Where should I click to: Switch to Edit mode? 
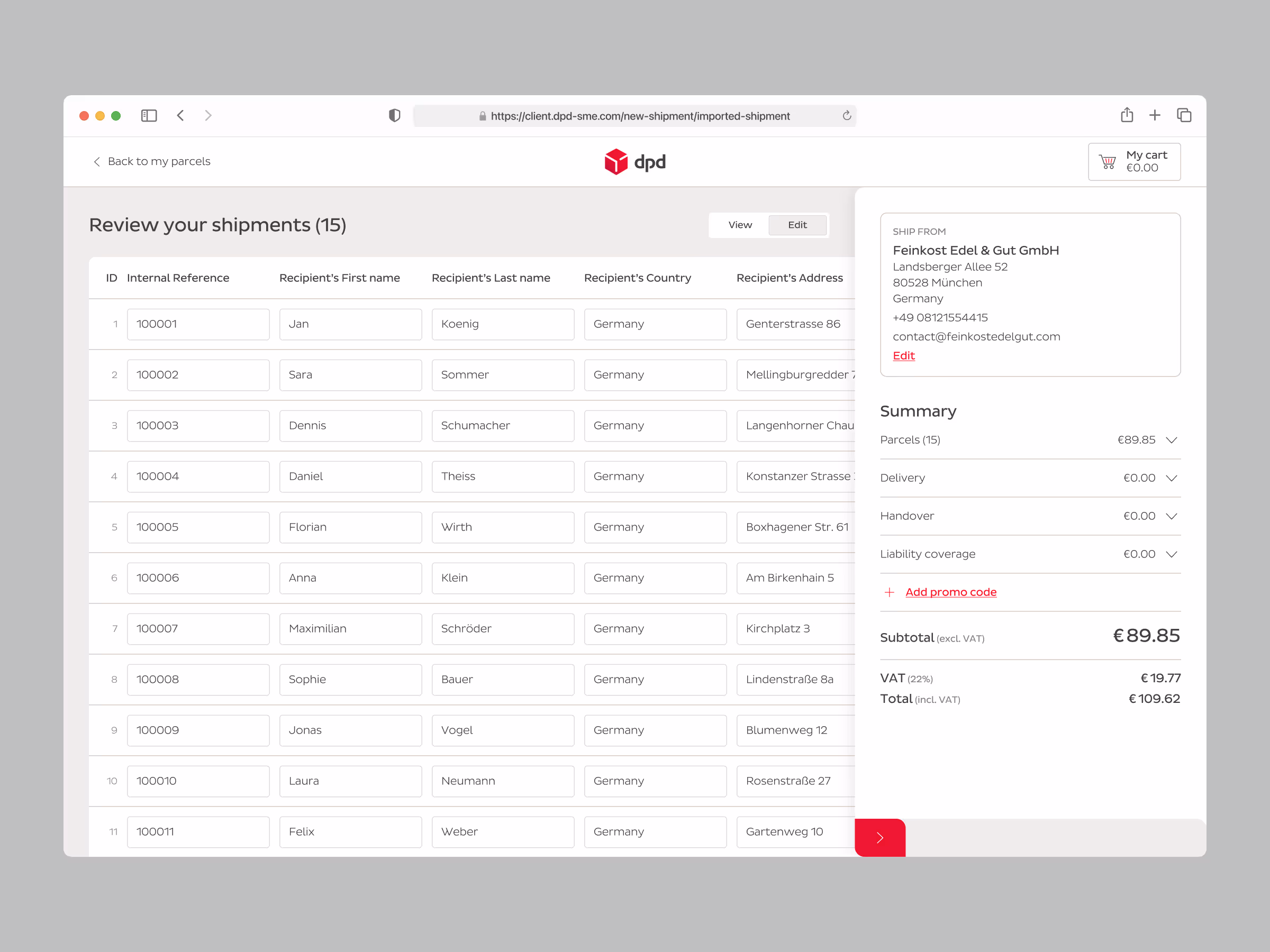tap(797, 225)
